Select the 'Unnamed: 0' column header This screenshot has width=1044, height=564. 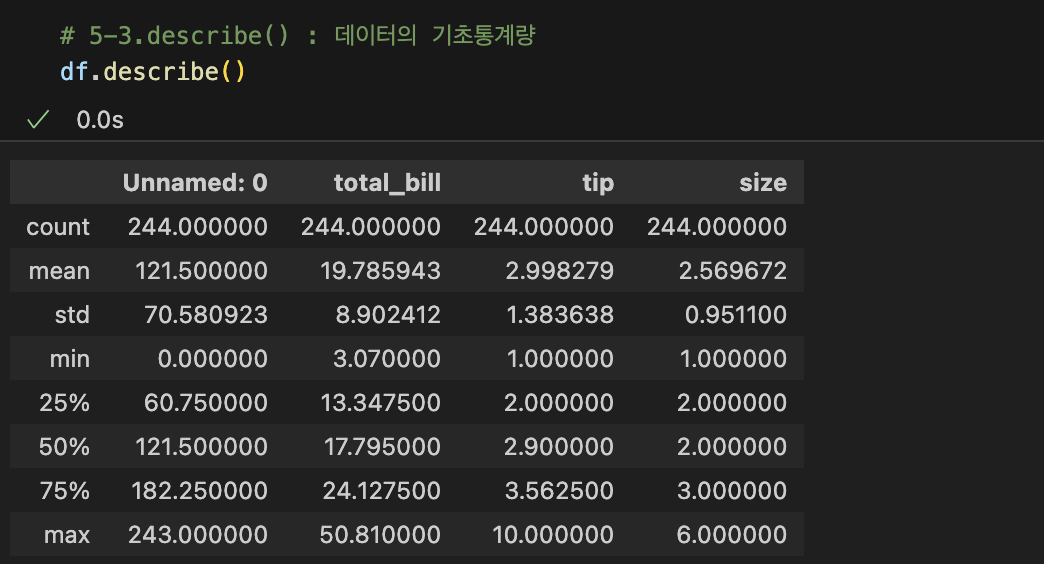[195, 182]
